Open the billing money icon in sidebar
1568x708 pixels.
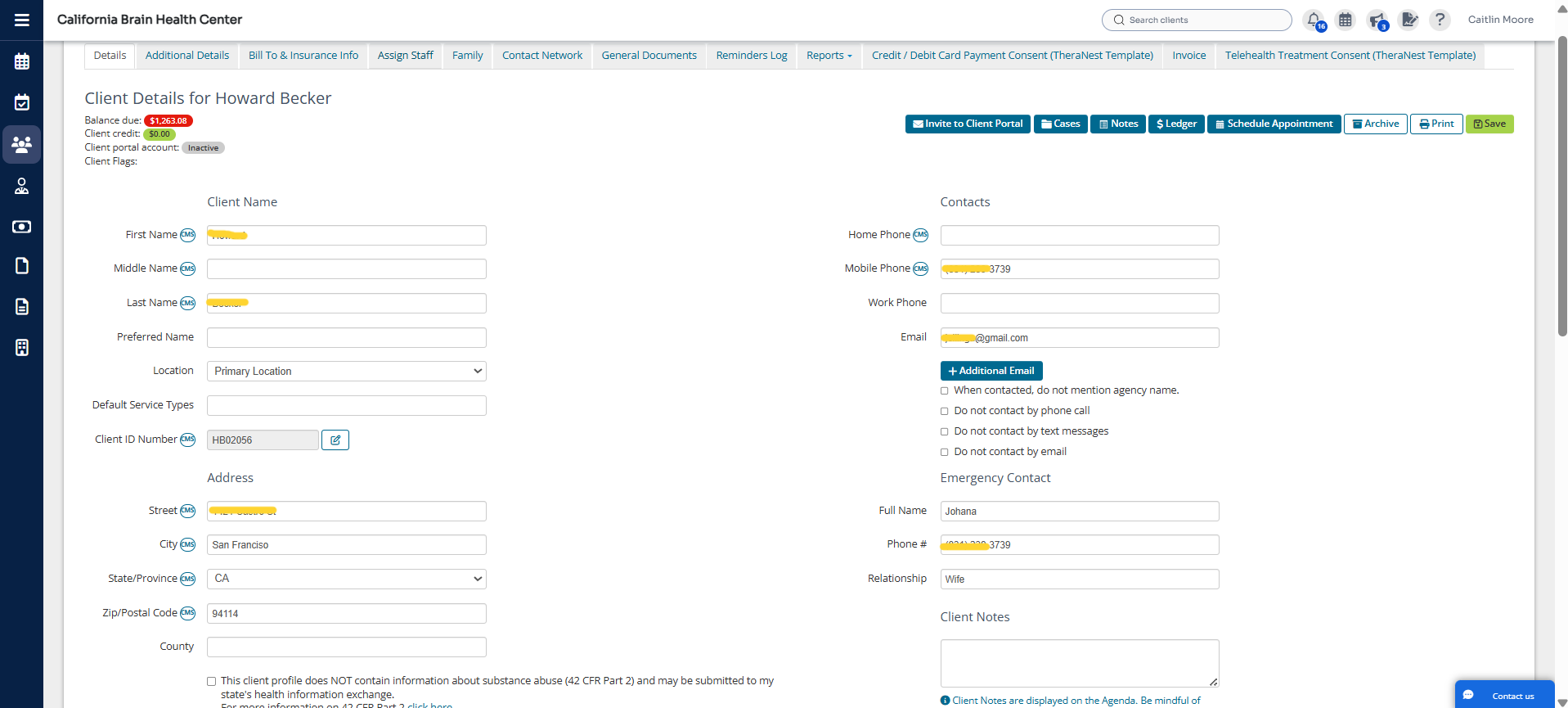(x=22, y=227)
